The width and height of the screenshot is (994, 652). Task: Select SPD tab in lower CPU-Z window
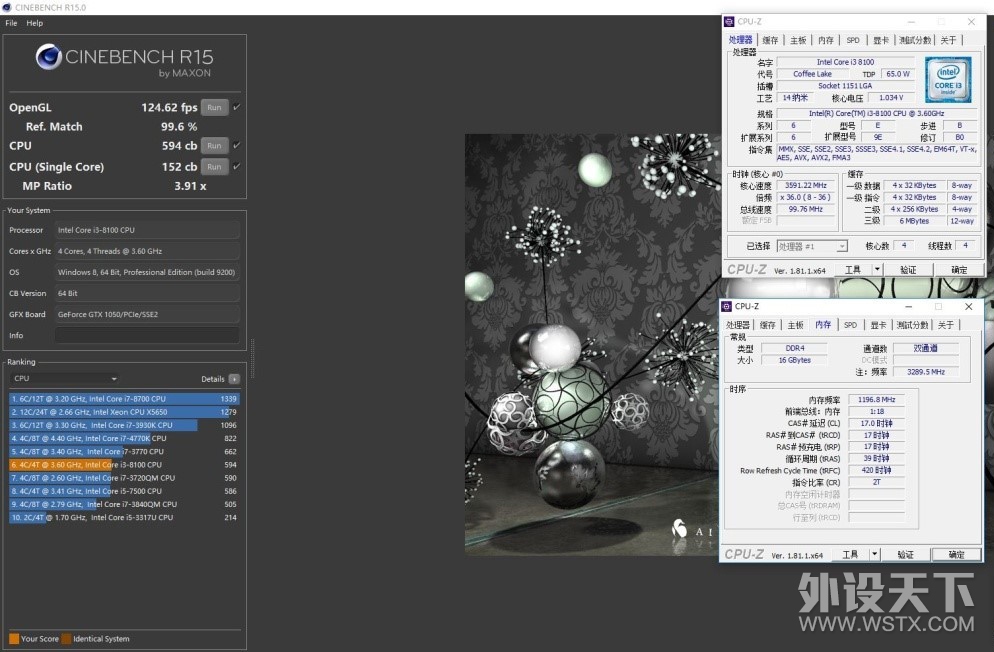coord(851,325)
